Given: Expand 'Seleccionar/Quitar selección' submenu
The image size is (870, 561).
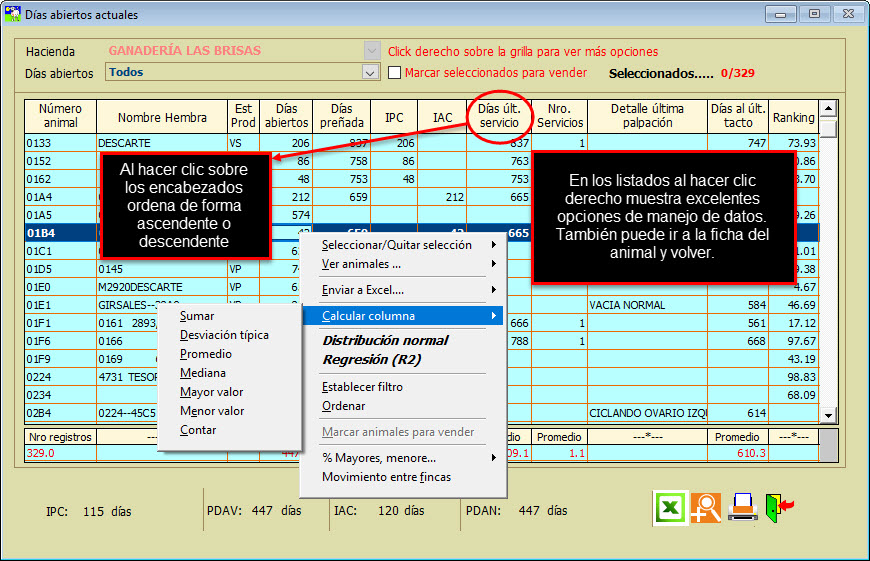Looking at the screenshot, I should tap(396, 245).
